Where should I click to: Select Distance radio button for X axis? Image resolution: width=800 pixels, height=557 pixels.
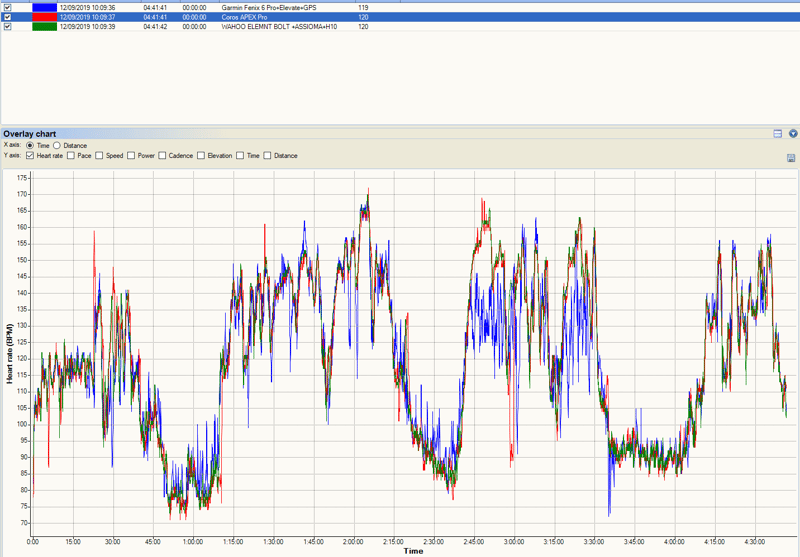(x=57, y=146)
